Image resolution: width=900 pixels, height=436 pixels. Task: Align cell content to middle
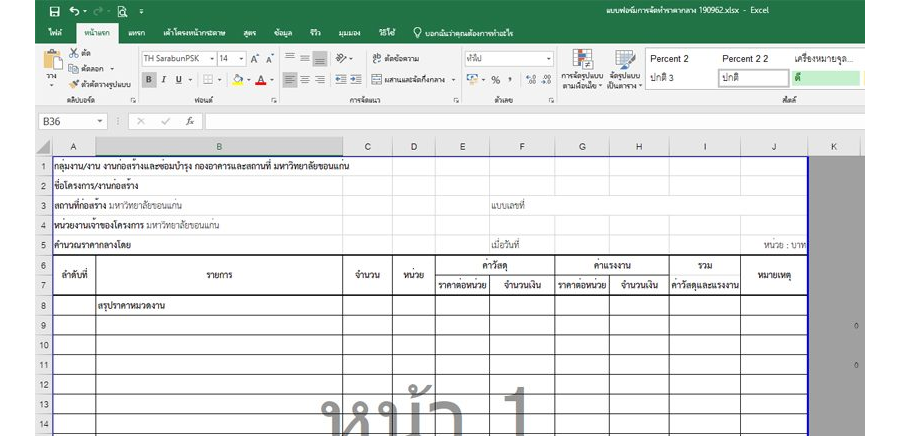[305, 59]
